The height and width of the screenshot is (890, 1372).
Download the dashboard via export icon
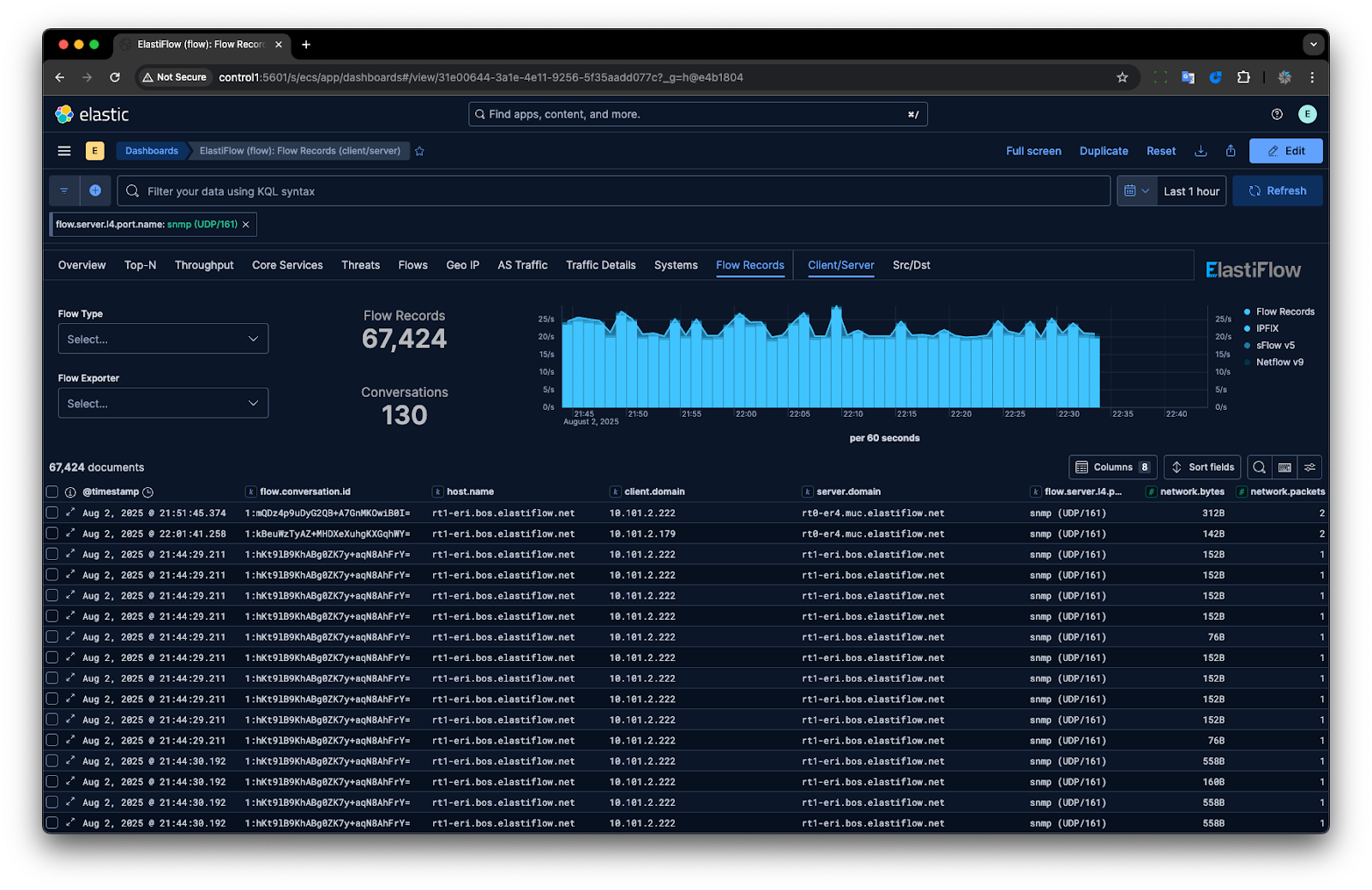click(x=1200, y=151)
